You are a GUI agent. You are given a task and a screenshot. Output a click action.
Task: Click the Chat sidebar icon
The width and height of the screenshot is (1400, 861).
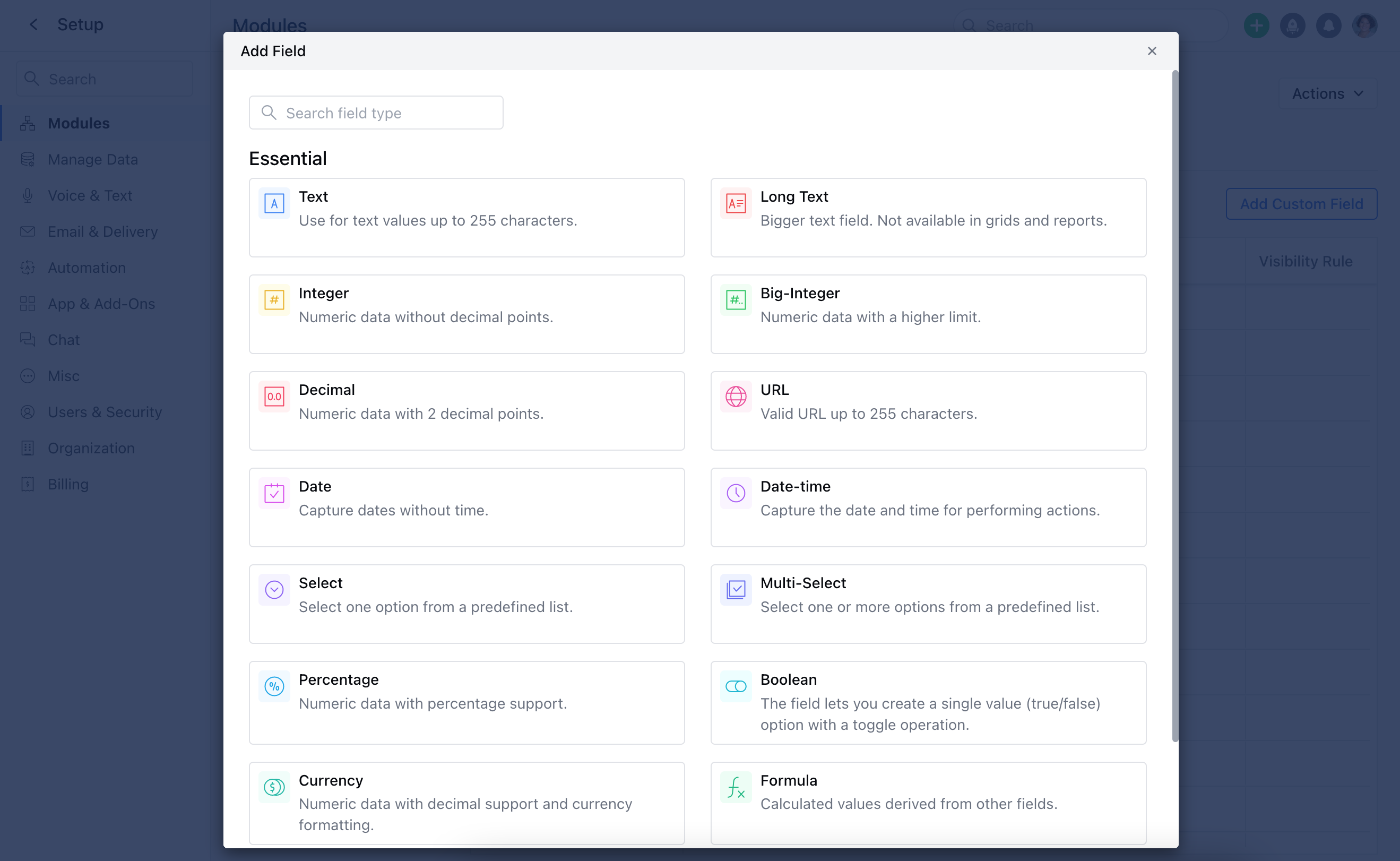click(x=27, y=339)
